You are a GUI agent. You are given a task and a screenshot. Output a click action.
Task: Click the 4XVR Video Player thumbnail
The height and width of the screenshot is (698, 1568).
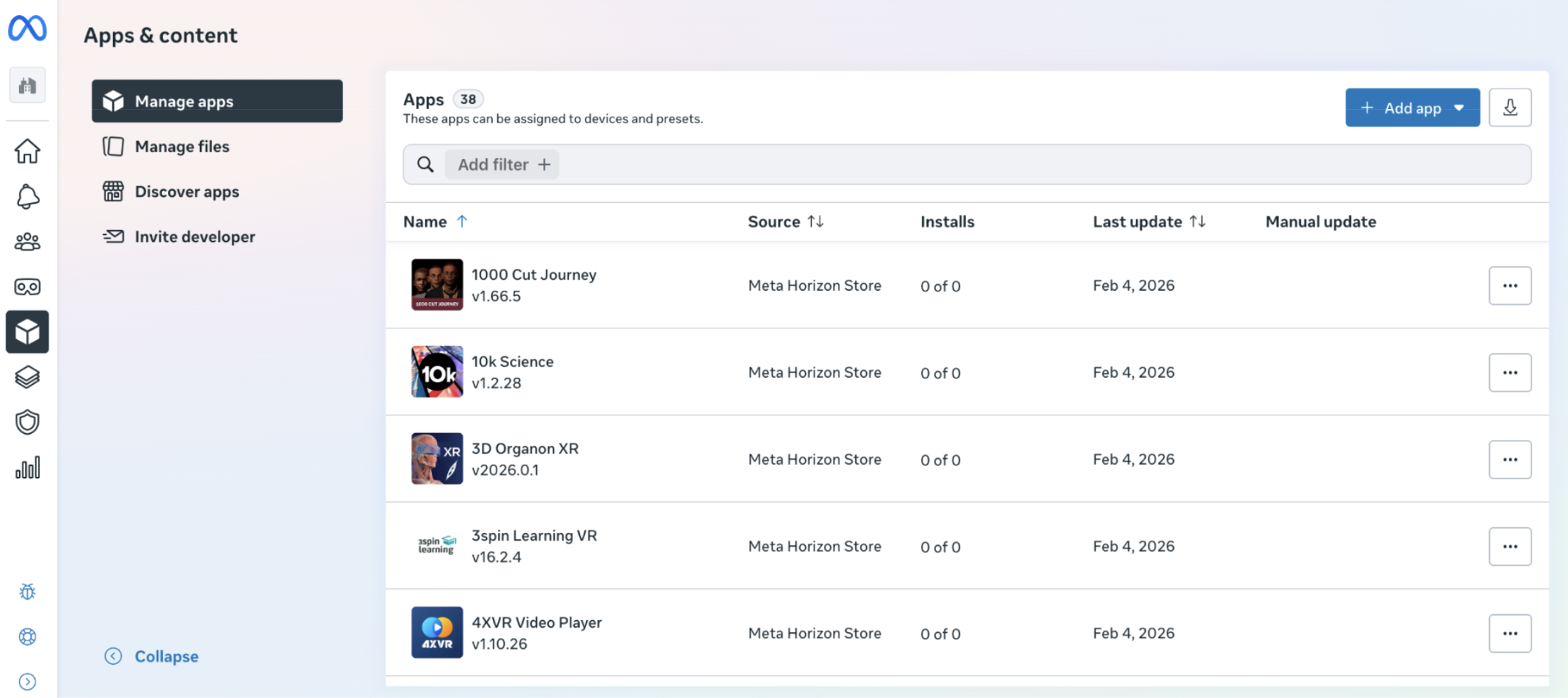click(x=437, y=632)
